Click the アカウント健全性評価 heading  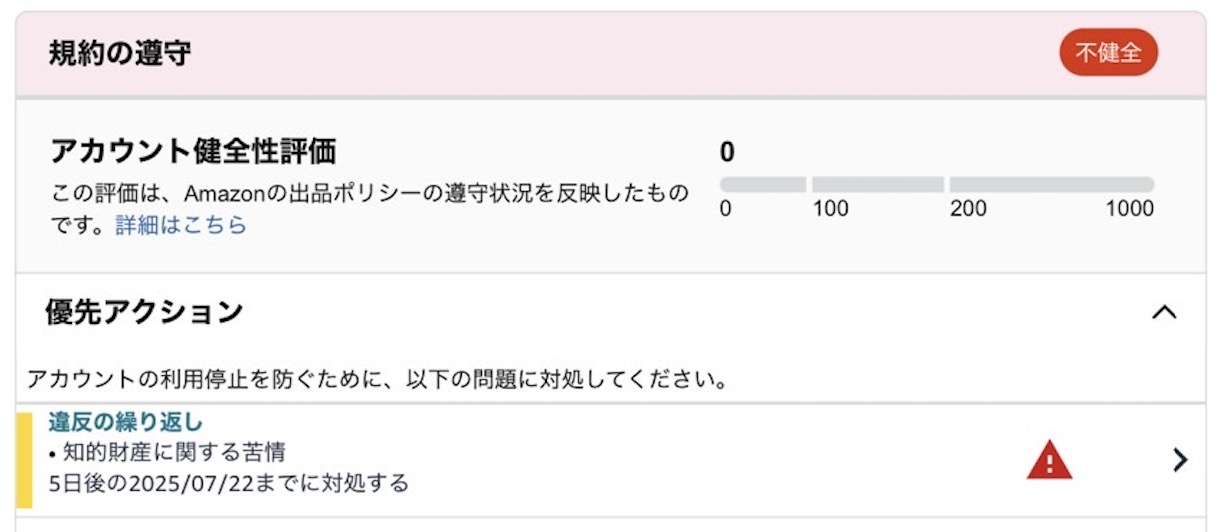point(193,151)
